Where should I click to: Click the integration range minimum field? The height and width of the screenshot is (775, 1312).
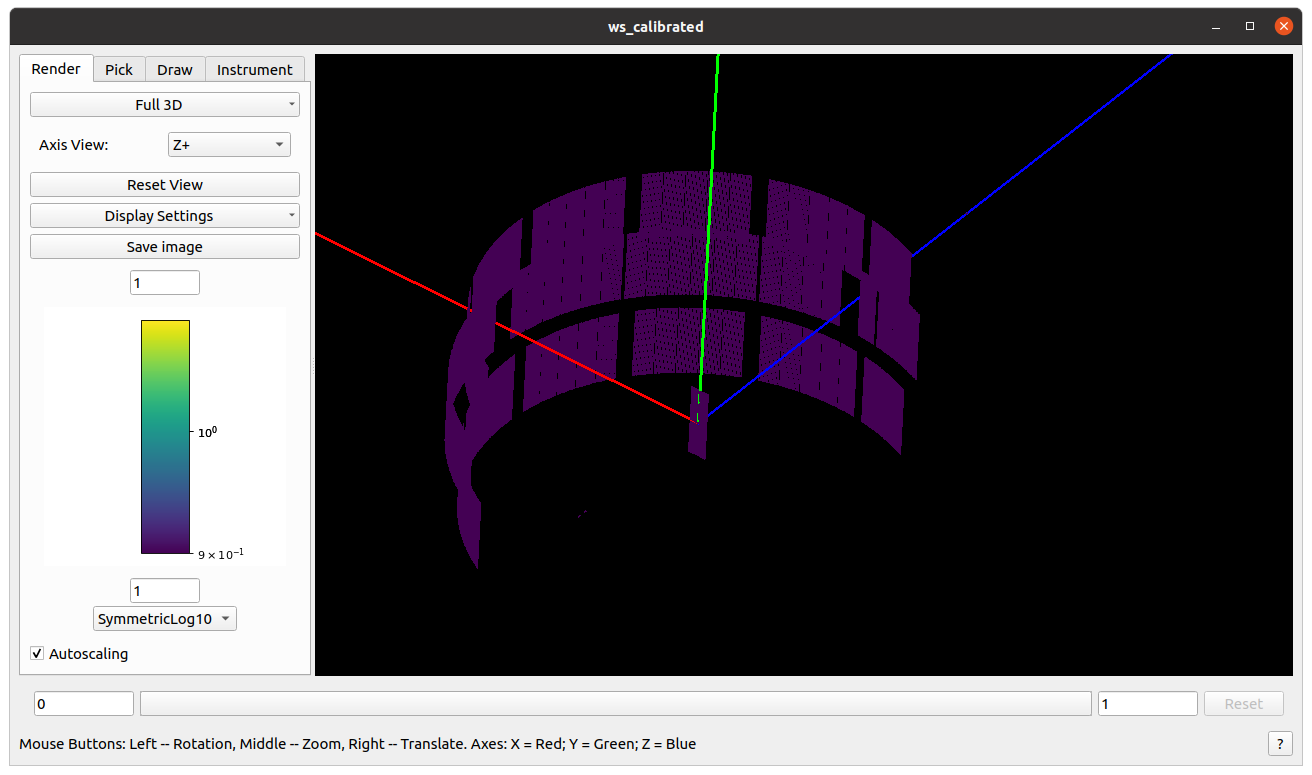click(84, 704)
